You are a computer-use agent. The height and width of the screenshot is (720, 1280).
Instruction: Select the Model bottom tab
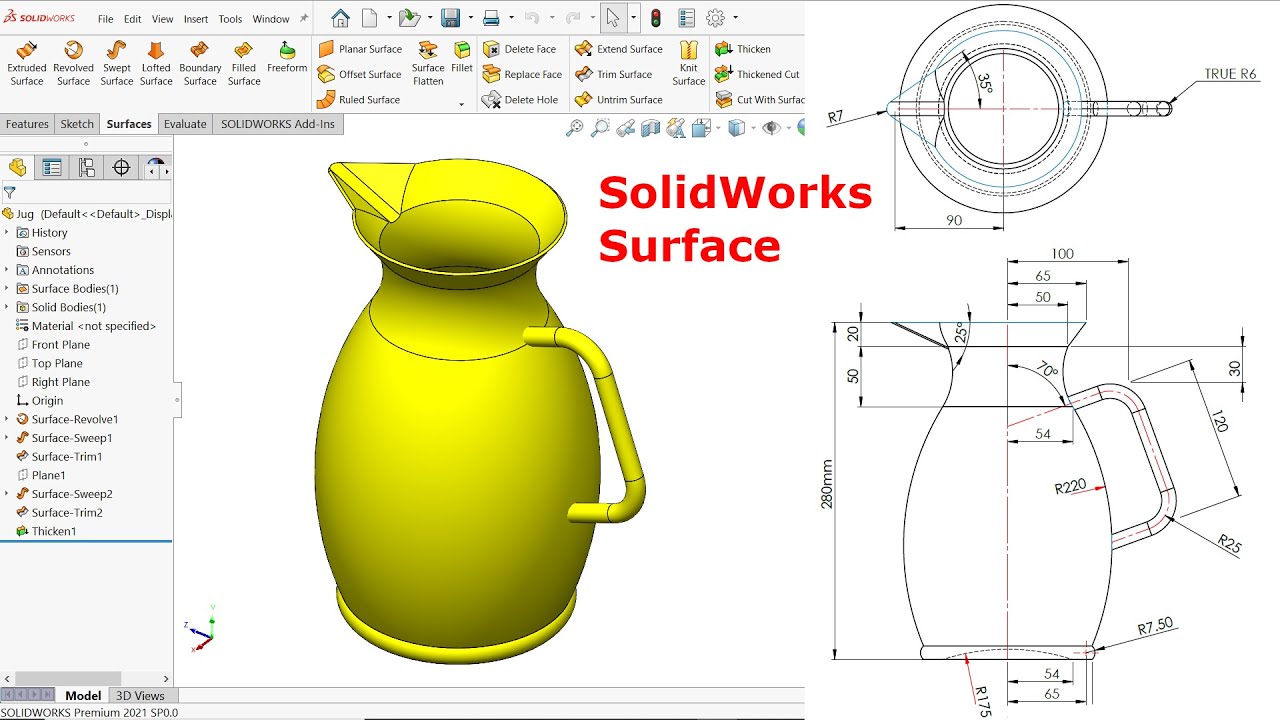click(83, 696)
